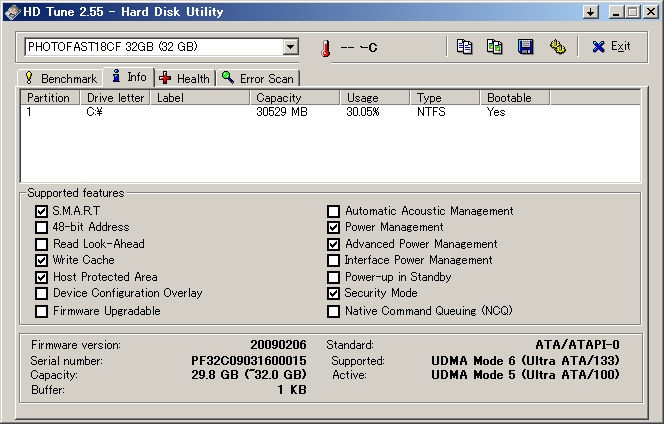This screenshot has width=664, height=424.
Task: Open the Error Scan tab
Action: (x=259, y=78)
